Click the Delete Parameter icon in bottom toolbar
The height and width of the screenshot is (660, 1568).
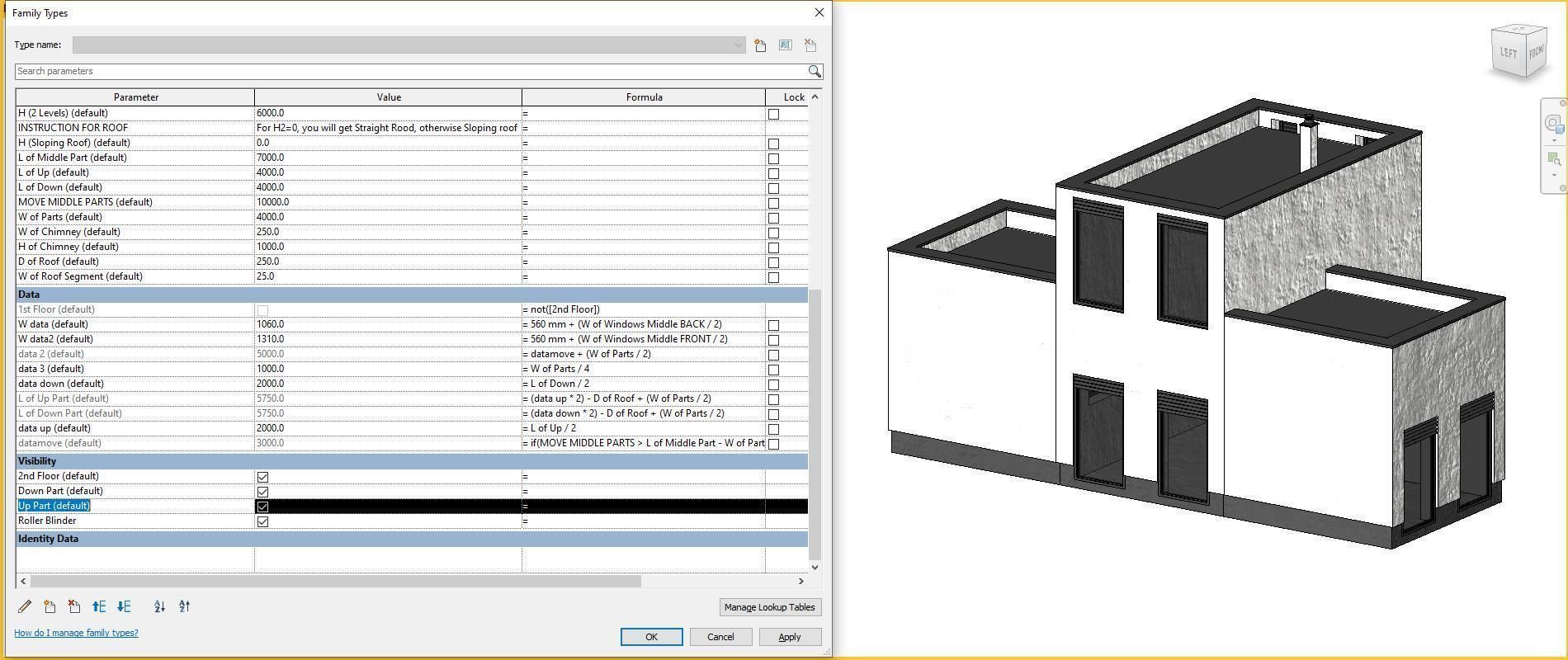coord(74,606)
